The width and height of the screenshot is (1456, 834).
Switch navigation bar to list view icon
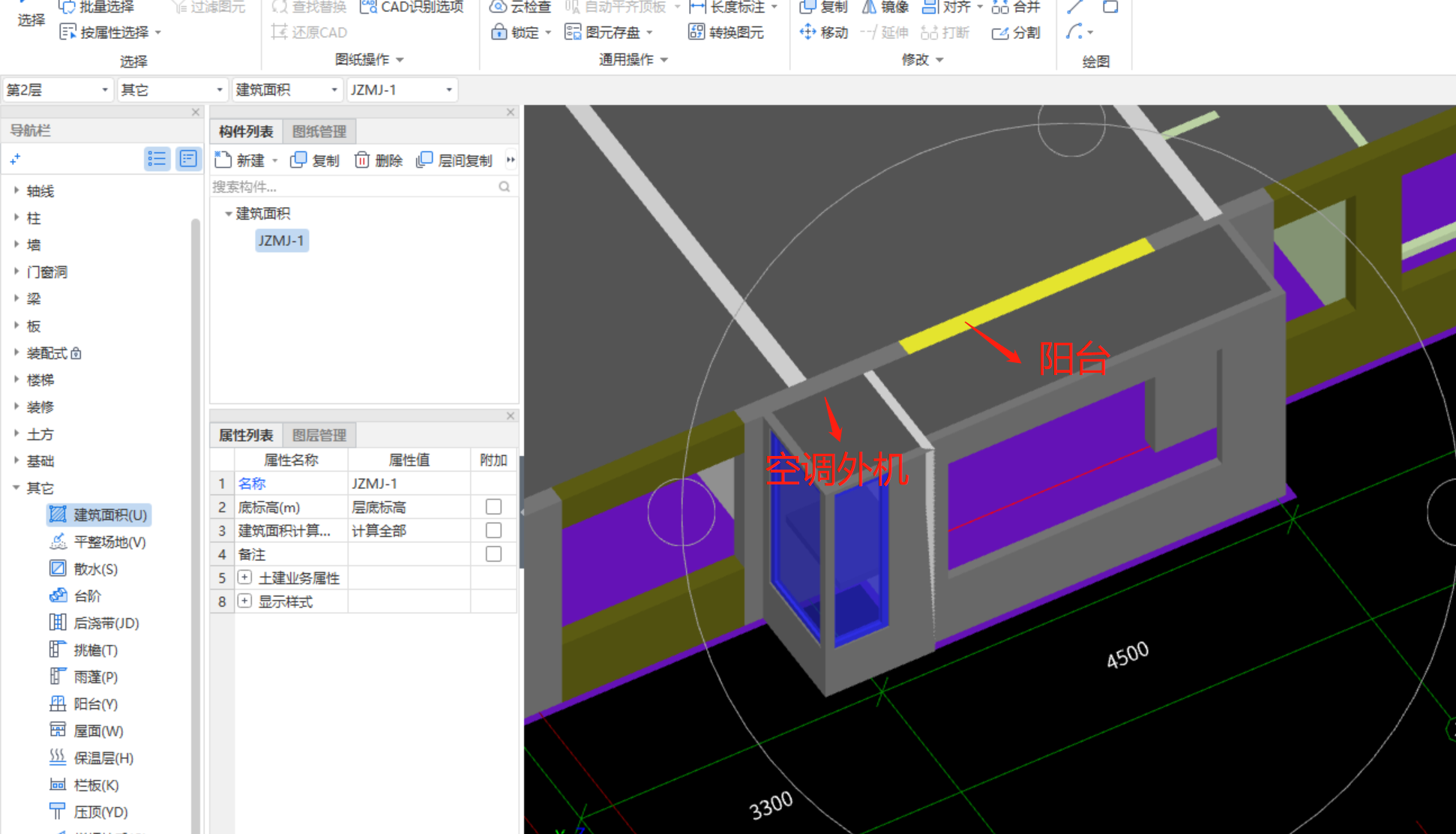[x=157, y=158]
